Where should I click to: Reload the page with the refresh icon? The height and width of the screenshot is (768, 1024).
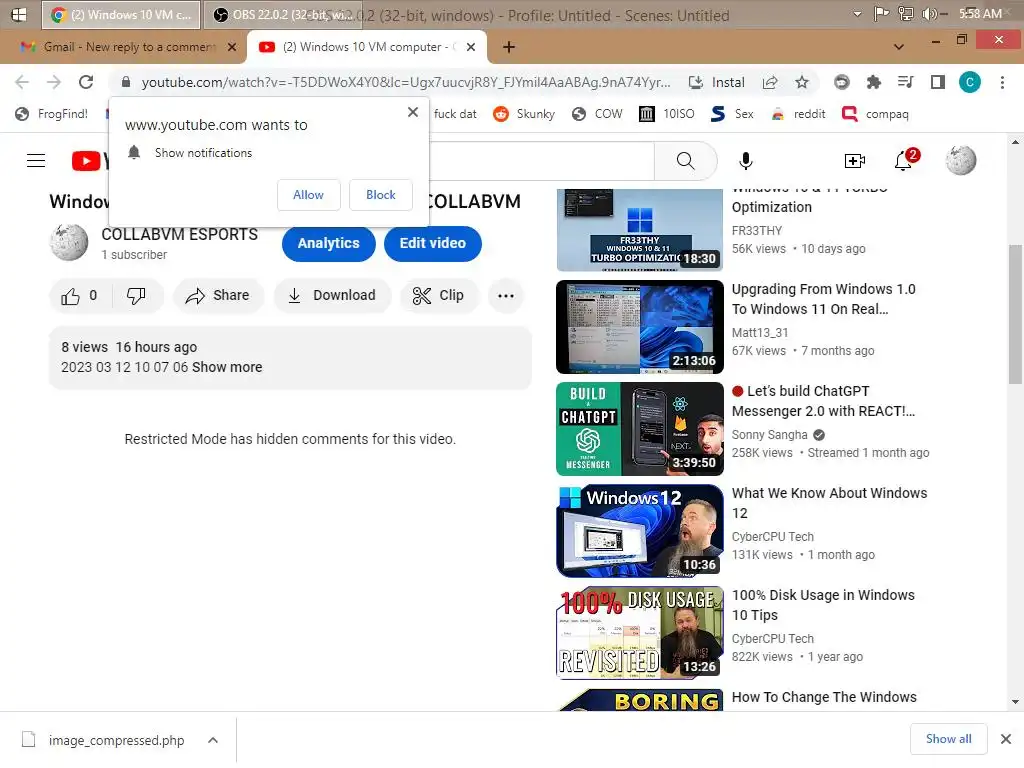pos(86,82)
